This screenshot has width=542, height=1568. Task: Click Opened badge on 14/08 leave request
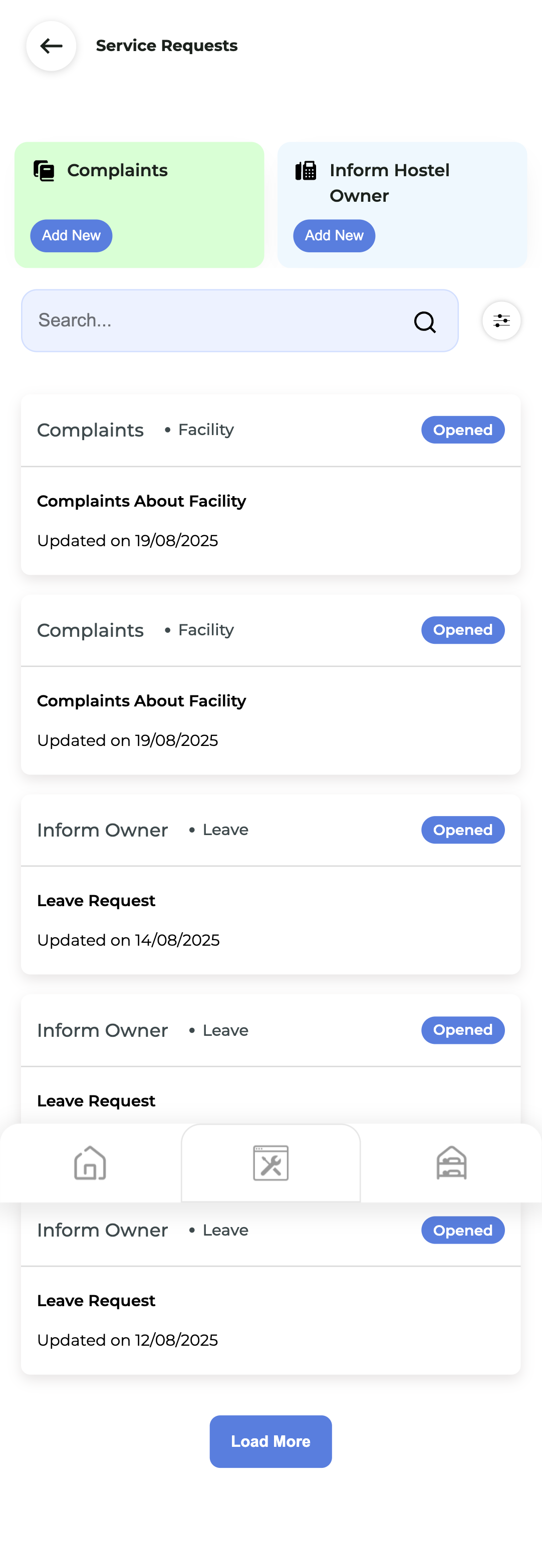(462, 830)
